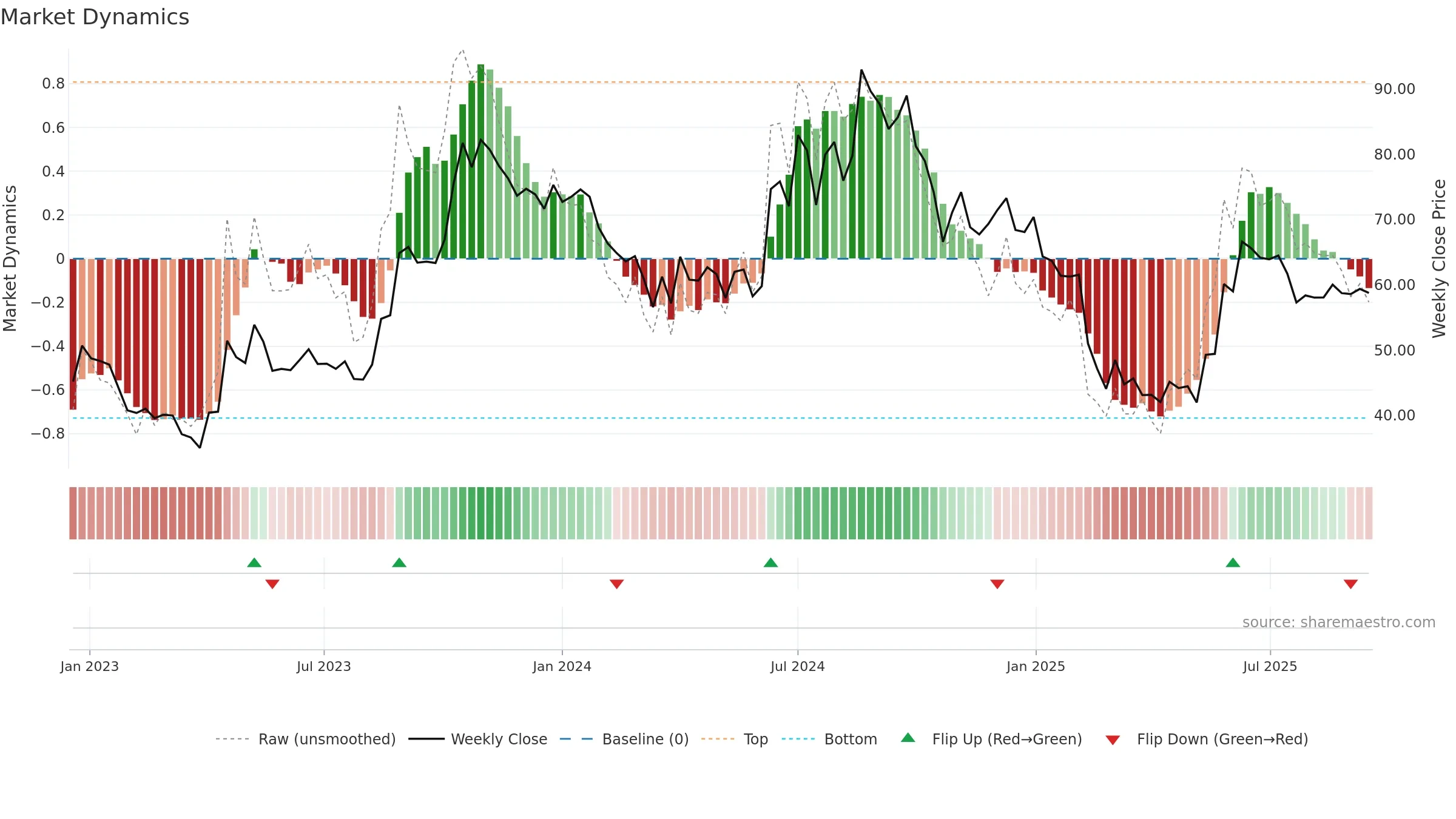The width and height of the screenshot is (1456, 819).
Task: Click the red flip-down marker before Jan 2025
Action: pyautogui.click(x=997, y=584)
